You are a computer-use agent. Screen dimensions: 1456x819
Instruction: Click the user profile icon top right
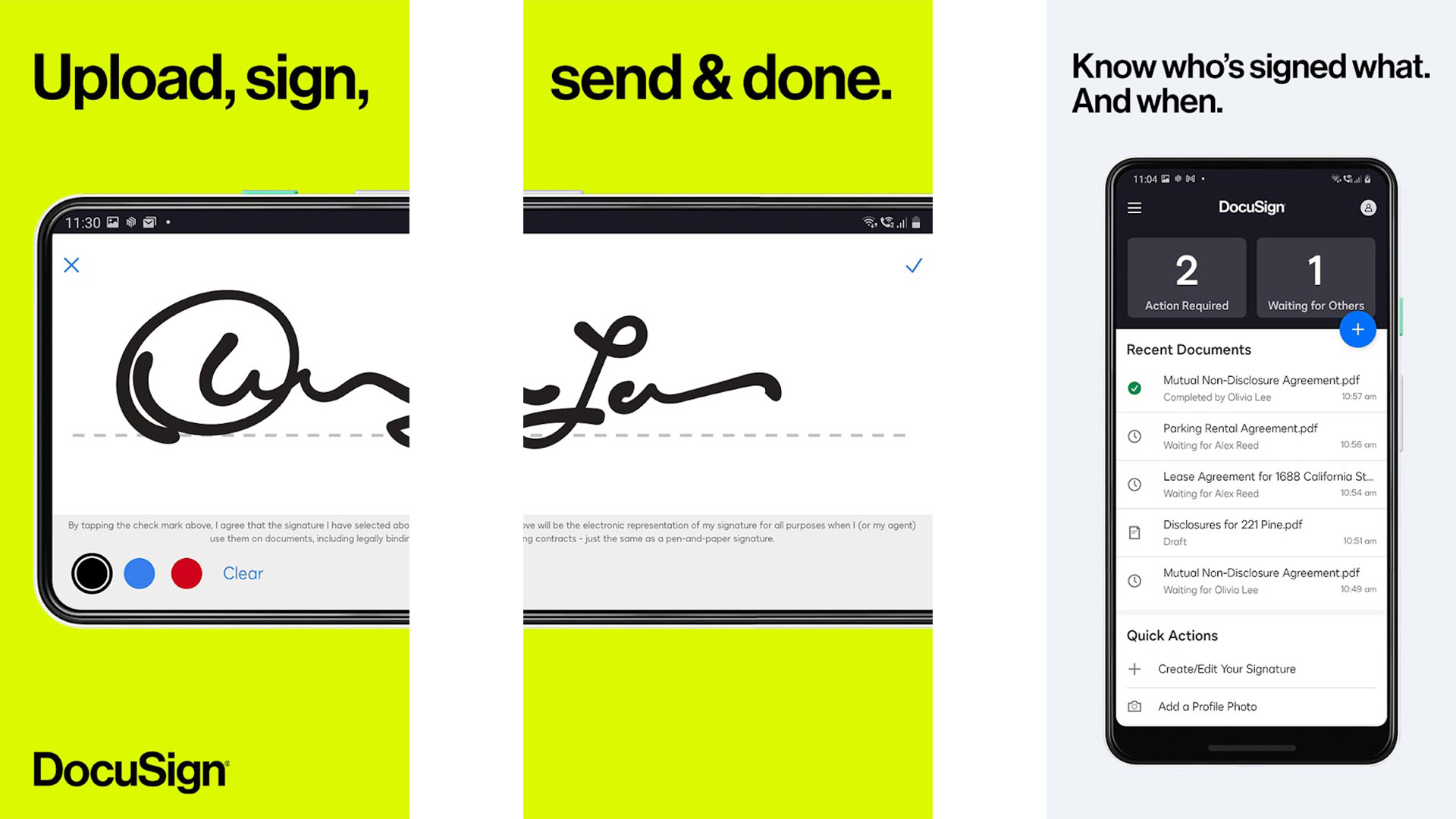click(x=1367, y=208)
